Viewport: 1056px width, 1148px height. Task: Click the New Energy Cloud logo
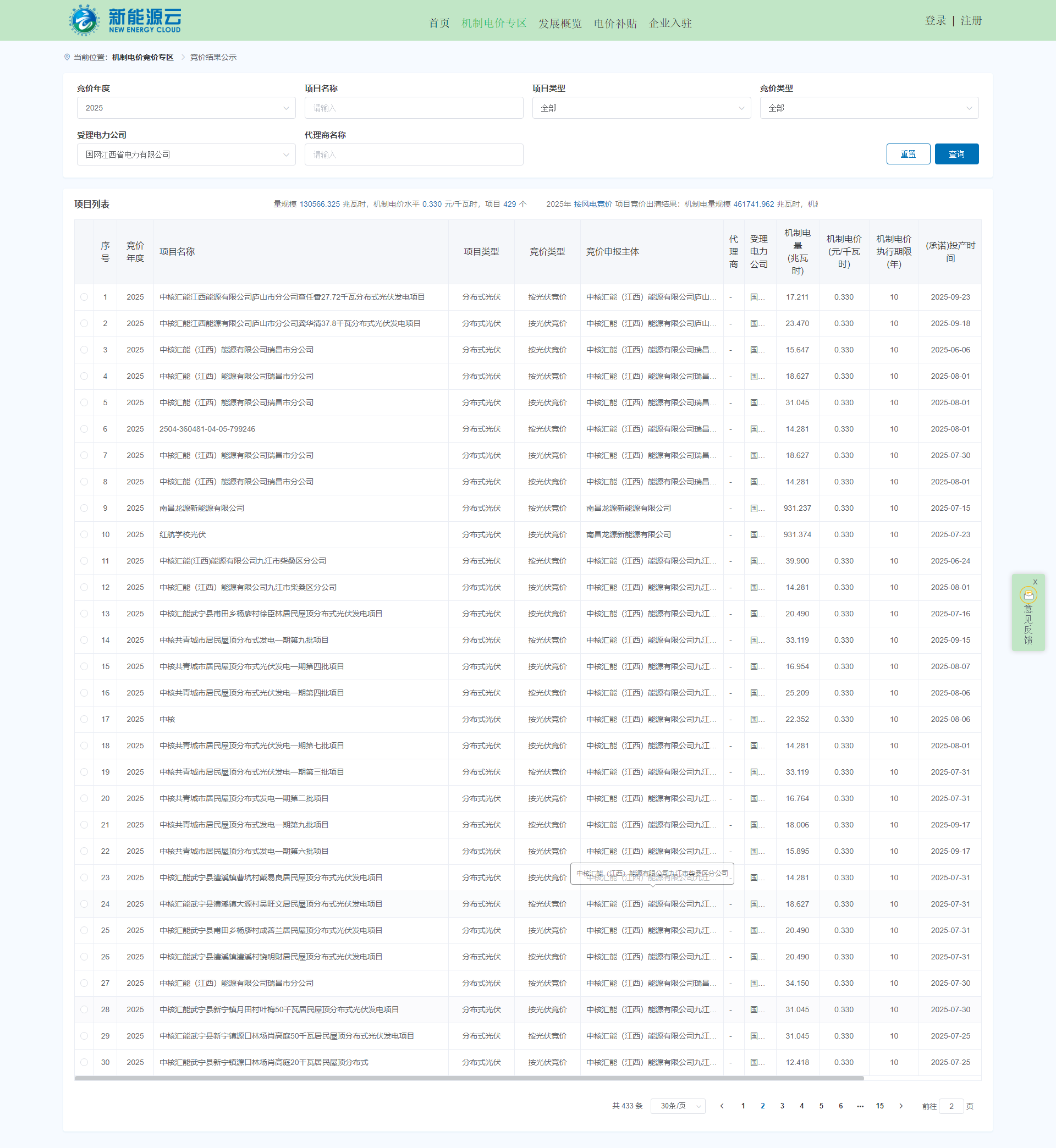pyautogui.click(x=125, y=20)
